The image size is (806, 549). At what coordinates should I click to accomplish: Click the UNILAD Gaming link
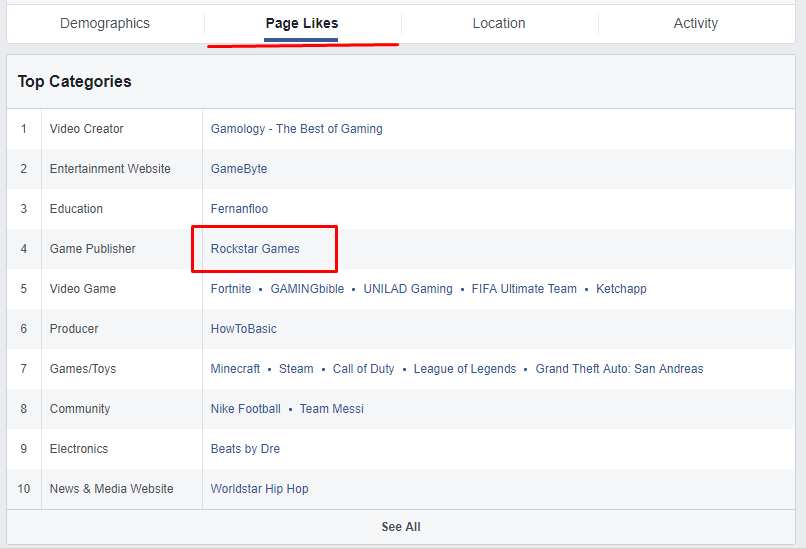pos(408,289)
